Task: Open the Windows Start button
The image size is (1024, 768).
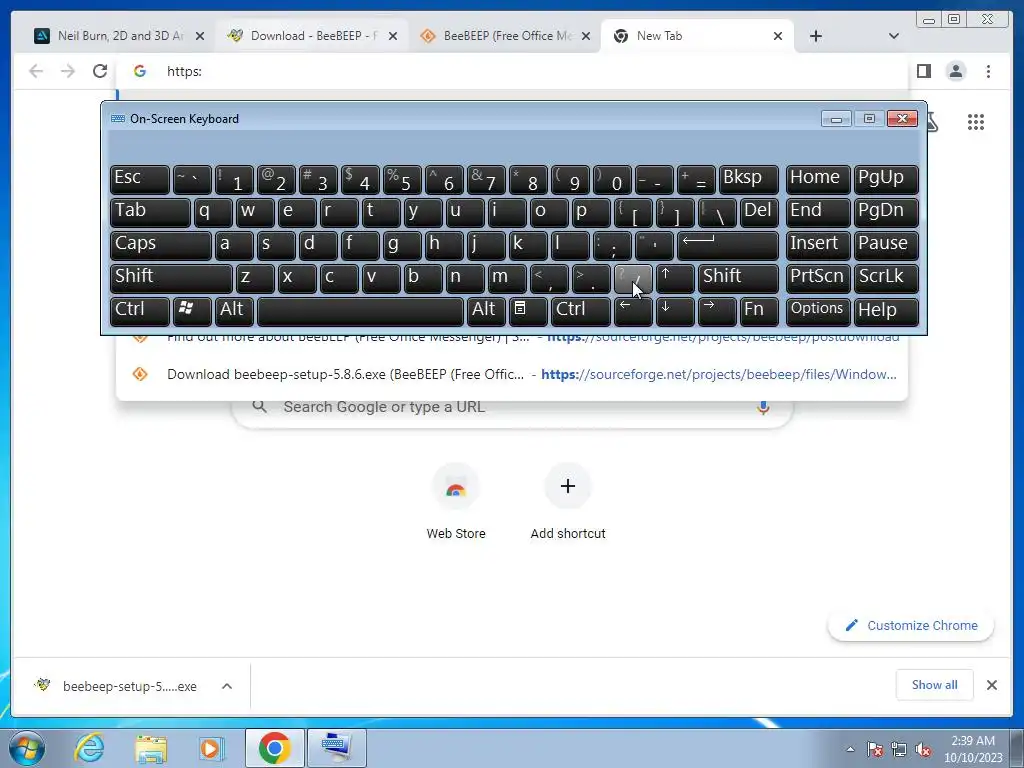Action: pyautogui.click(x=27, y=748)
